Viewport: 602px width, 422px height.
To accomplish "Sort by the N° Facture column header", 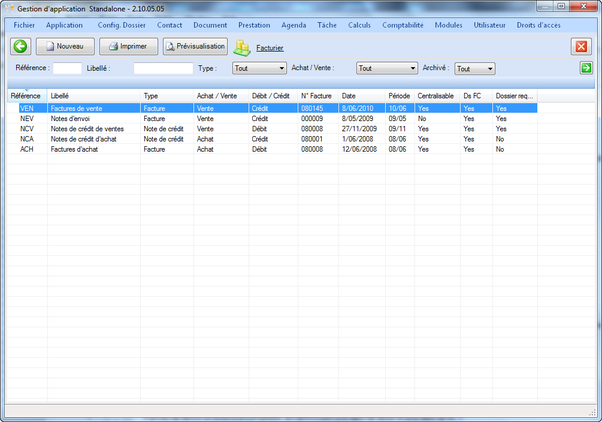I will pyautogui.click(x=317, y=96).
